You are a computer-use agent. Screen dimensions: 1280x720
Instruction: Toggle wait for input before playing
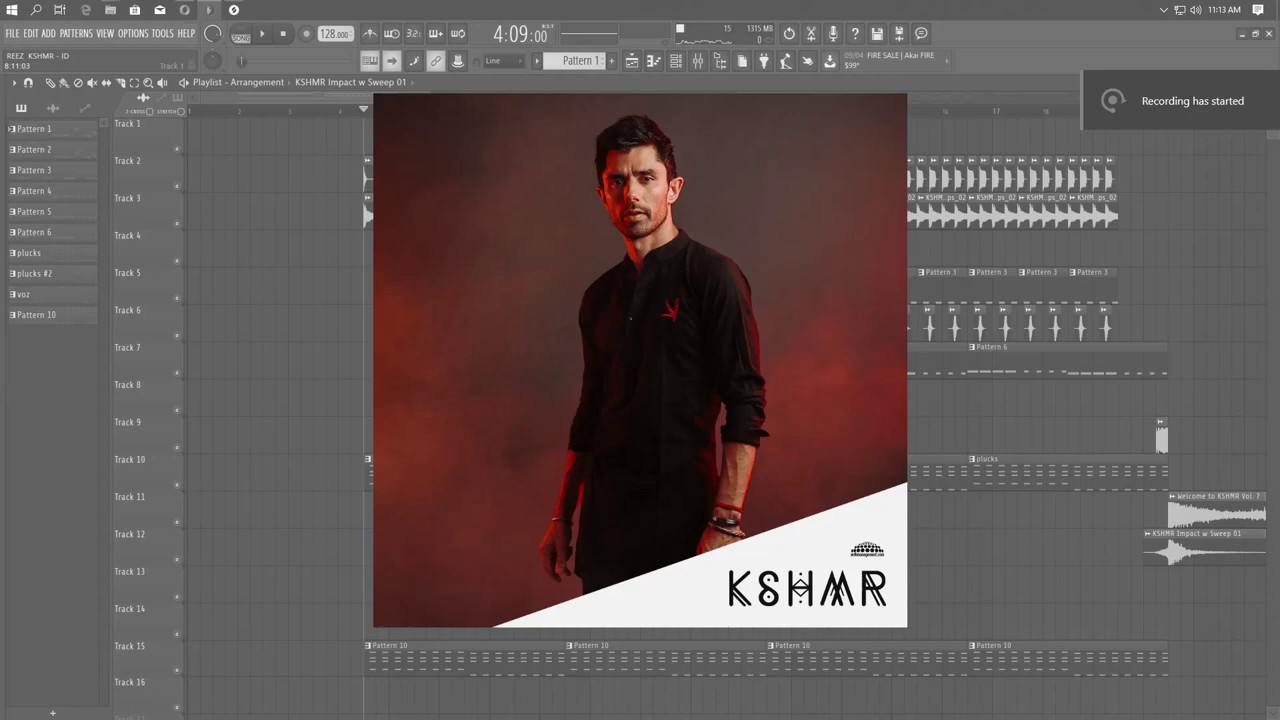(x=392, y=34)
